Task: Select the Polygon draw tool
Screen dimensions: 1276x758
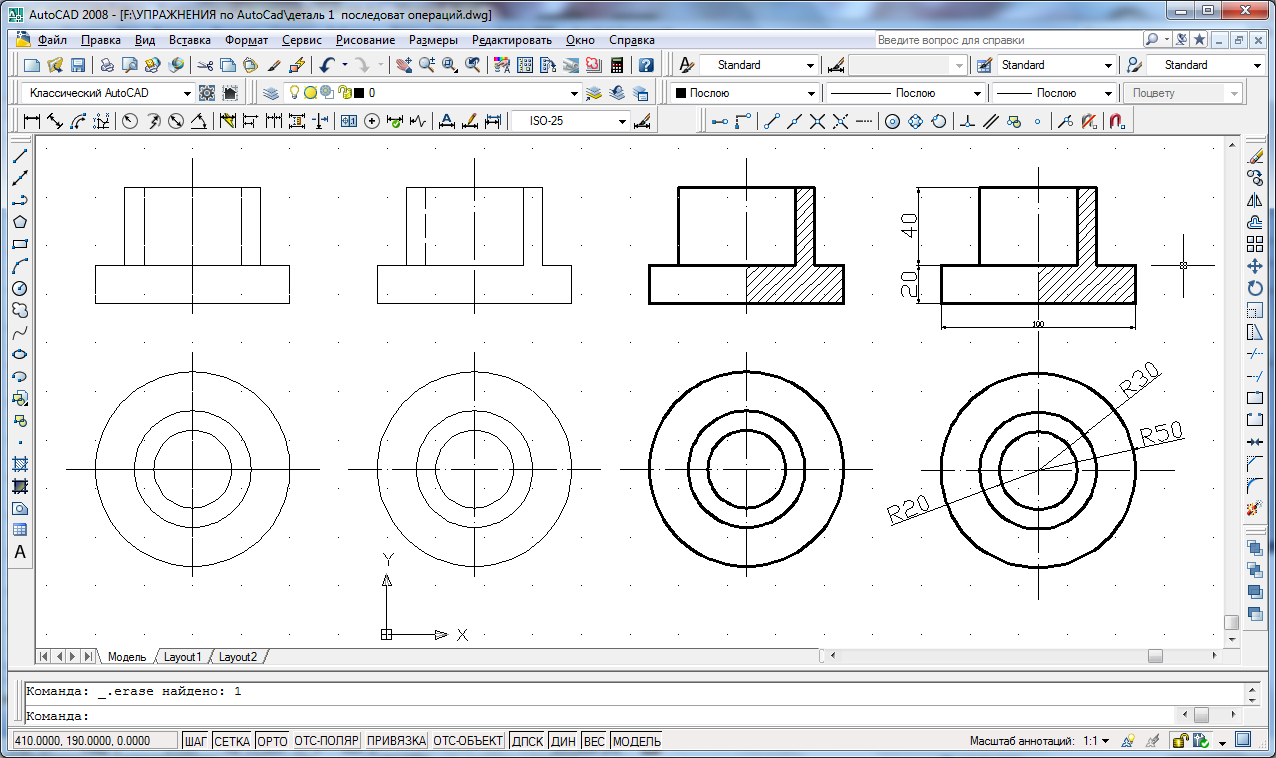Action: pyautogui.click(x=19, y=222)
